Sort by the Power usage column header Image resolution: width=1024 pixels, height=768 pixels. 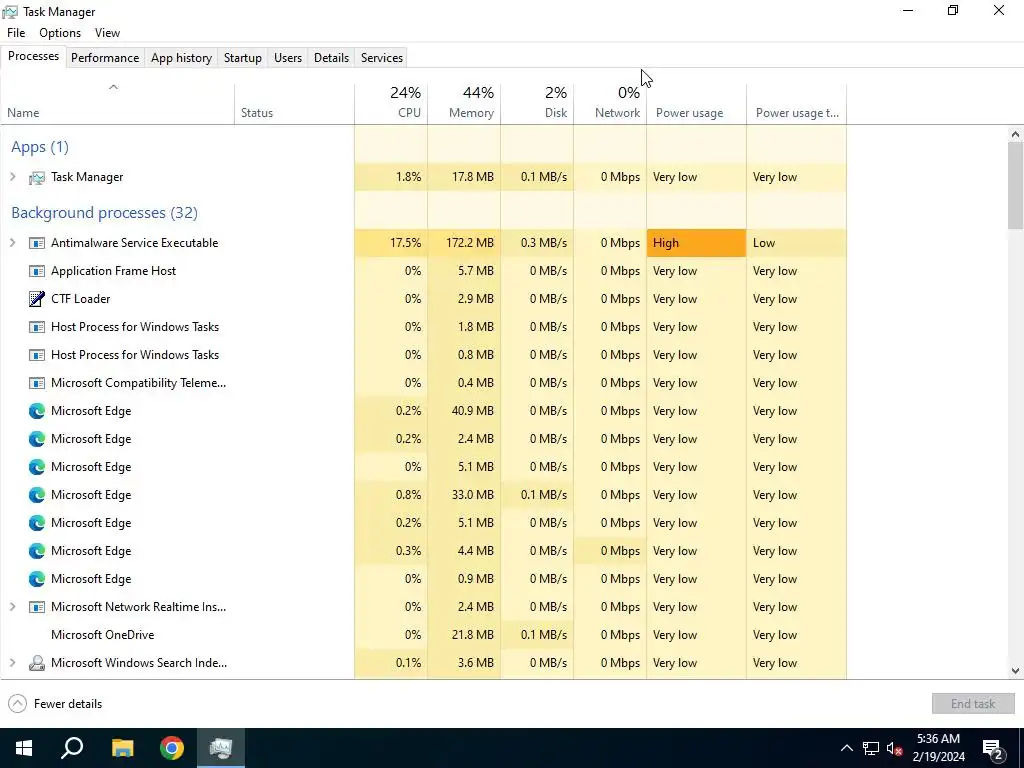[x=697, y=104]
